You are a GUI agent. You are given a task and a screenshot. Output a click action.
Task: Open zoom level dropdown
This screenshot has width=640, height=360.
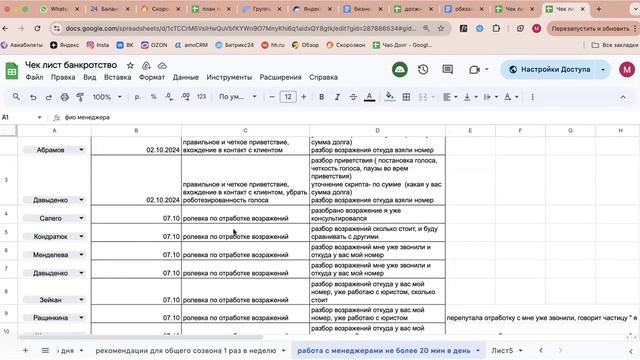point(107,97)
